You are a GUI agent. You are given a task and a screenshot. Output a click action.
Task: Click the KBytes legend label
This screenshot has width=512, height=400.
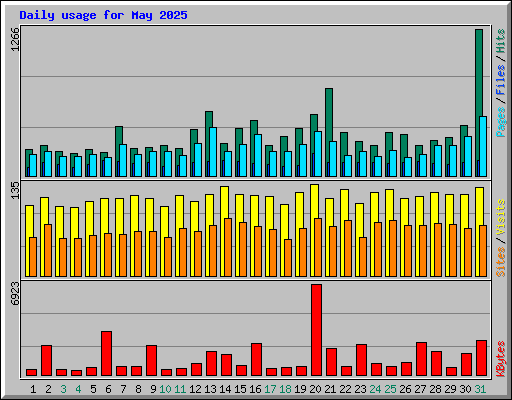click(x=501, y=359)
